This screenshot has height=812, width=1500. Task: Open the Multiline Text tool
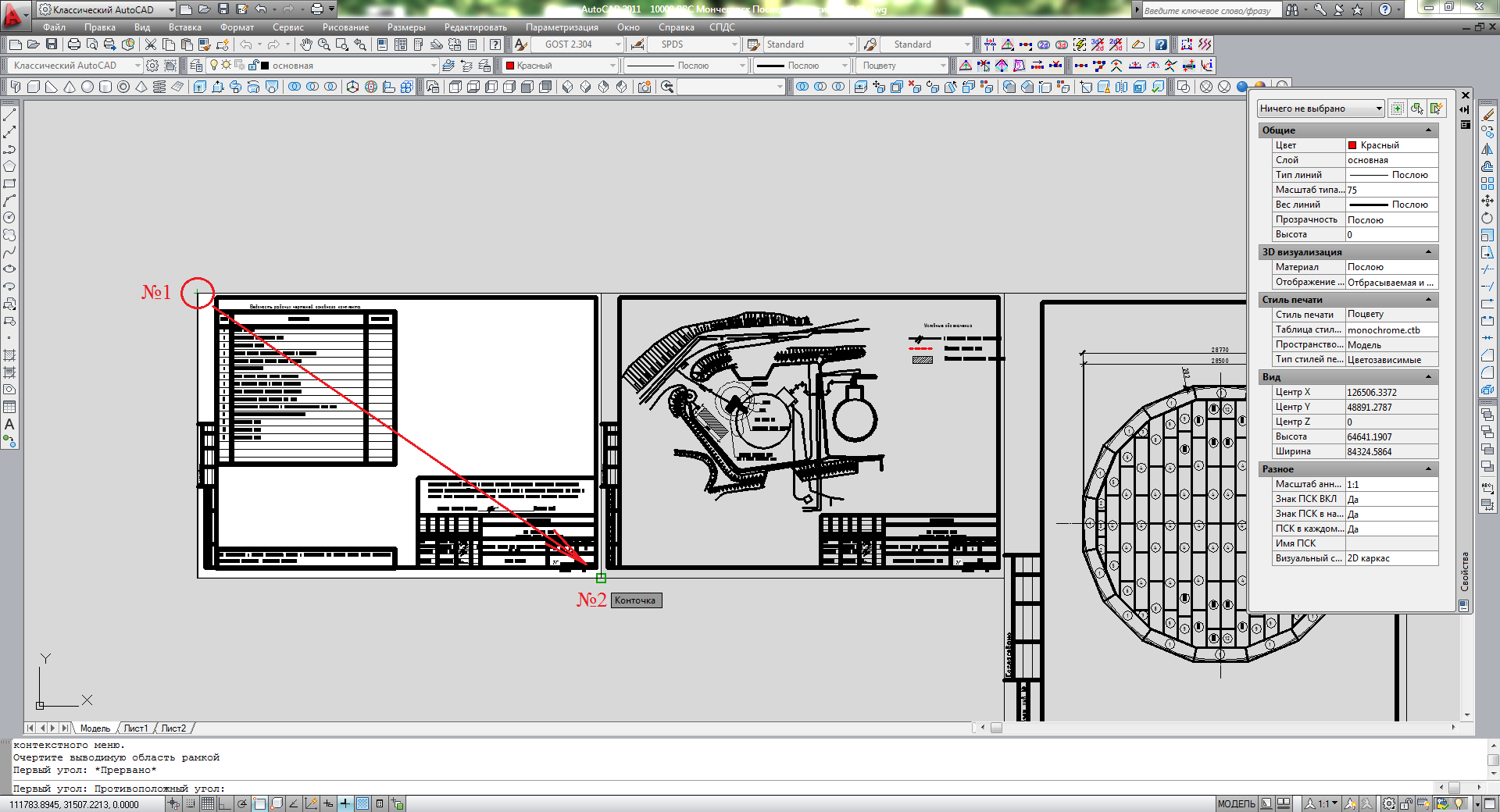9,424
